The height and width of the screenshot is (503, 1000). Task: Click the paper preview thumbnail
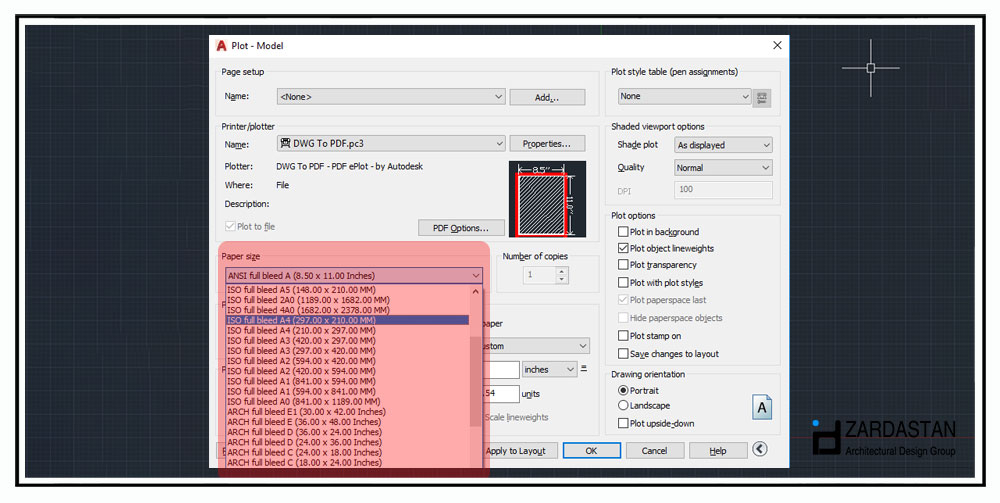pos(545,198)
